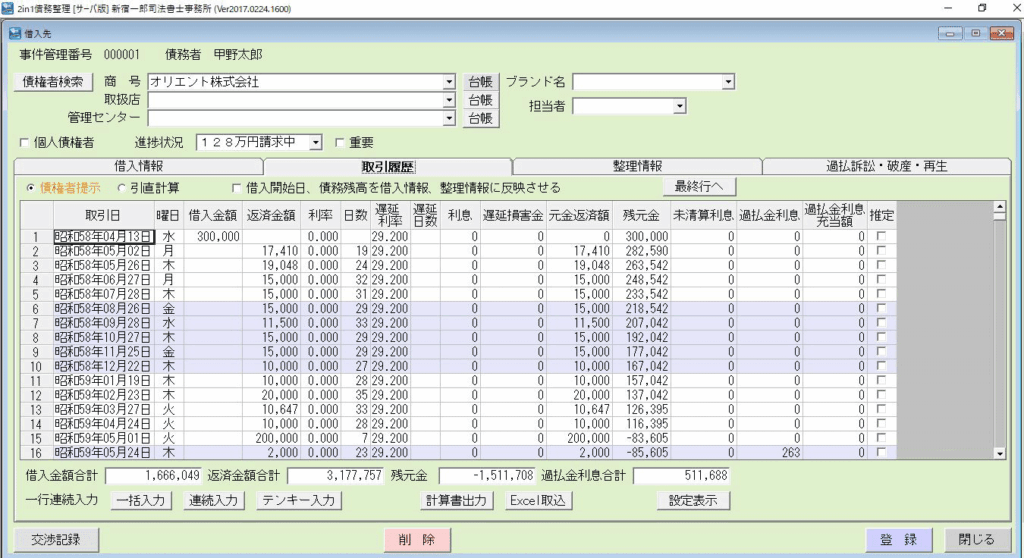Open the 整理情報 tab
This screenshot has width=1024, height=558.
click(637, 166)
